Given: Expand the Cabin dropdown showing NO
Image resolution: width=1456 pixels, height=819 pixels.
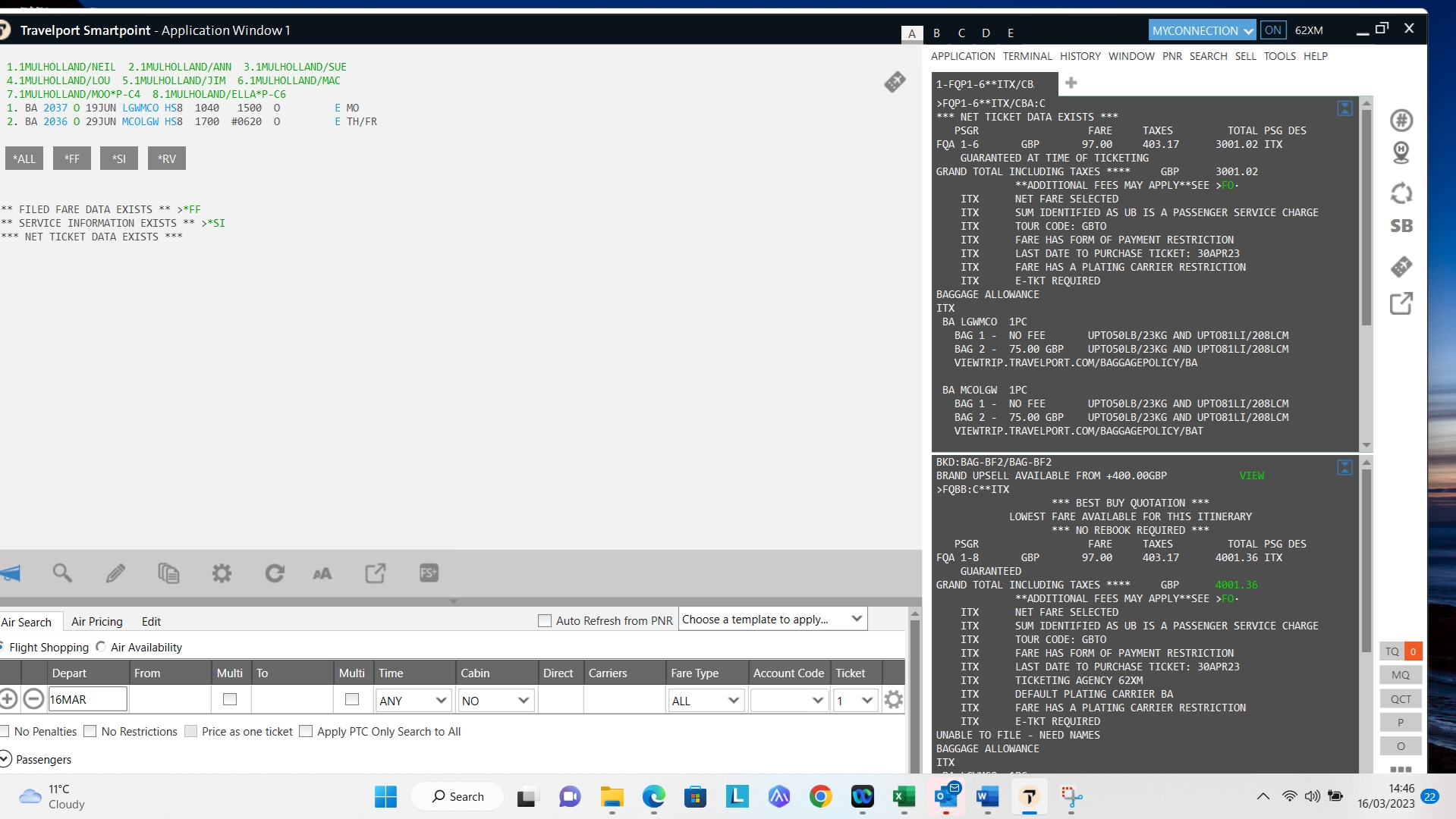Looking at the screenshot, I should tap(495, 701).
